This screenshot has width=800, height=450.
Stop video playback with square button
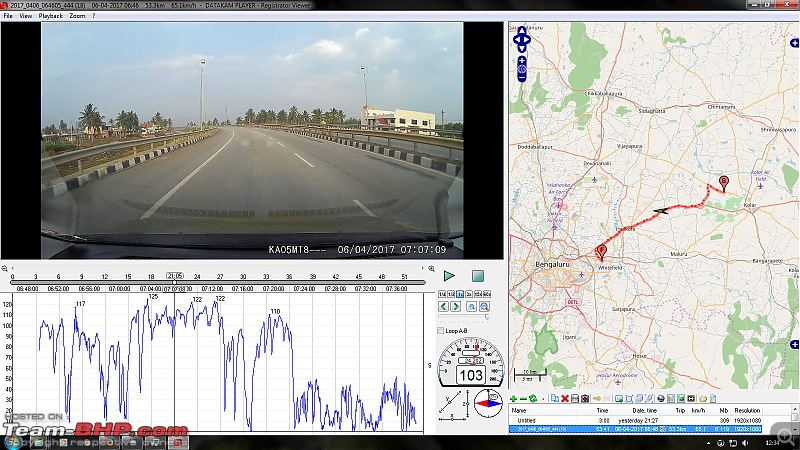[478, 276]
